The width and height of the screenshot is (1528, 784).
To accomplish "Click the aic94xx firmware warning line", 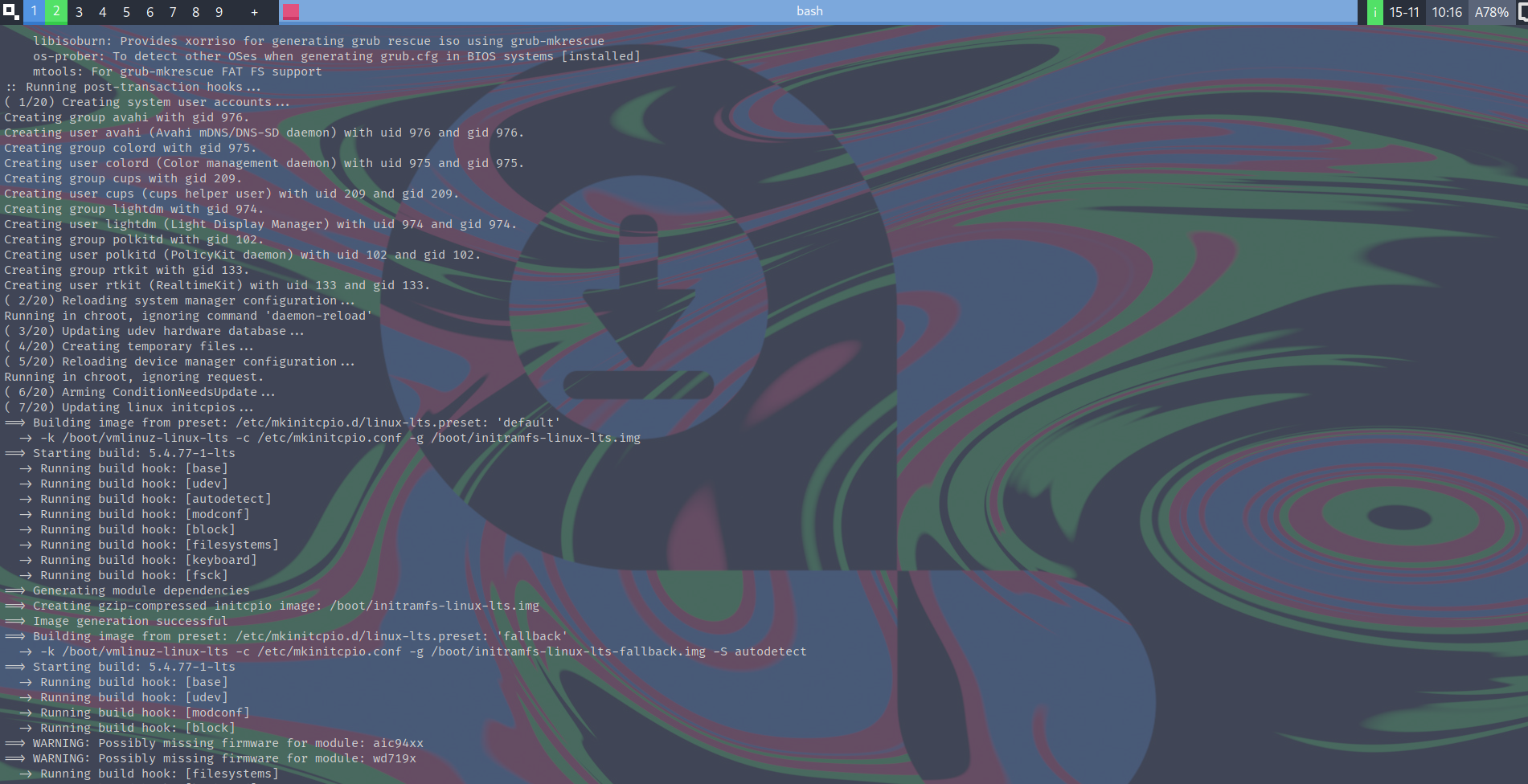I will coord(227,743).
